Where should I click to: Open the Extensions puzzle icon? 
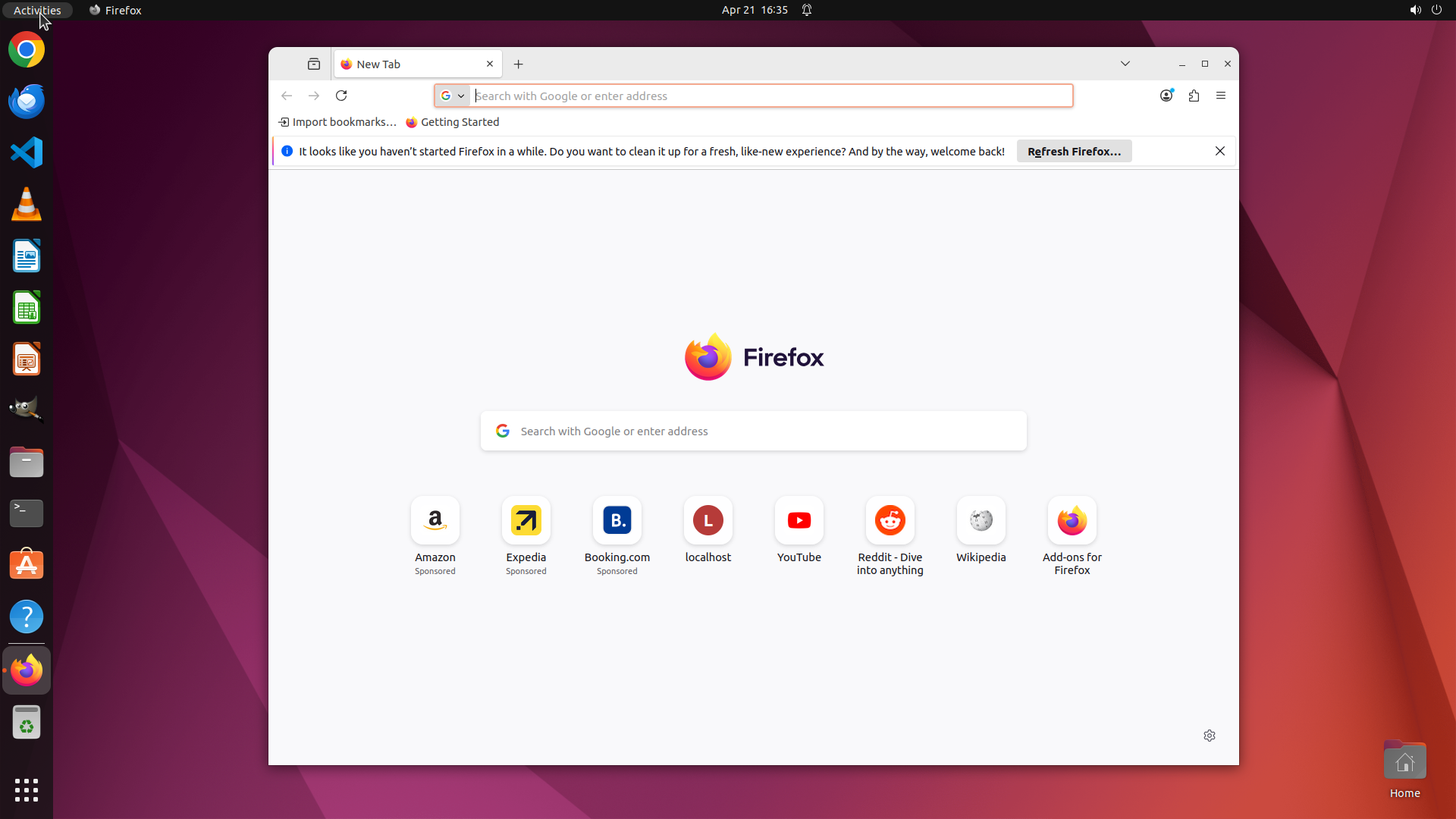click(1194, 96)
